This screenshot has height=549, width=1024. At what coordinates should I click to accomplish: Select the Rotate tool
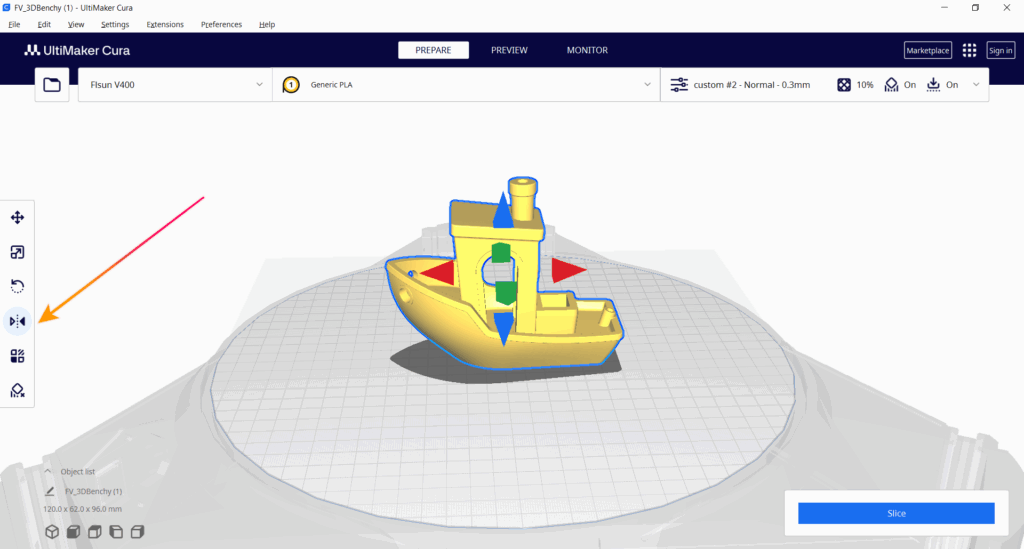pos(18,287)
